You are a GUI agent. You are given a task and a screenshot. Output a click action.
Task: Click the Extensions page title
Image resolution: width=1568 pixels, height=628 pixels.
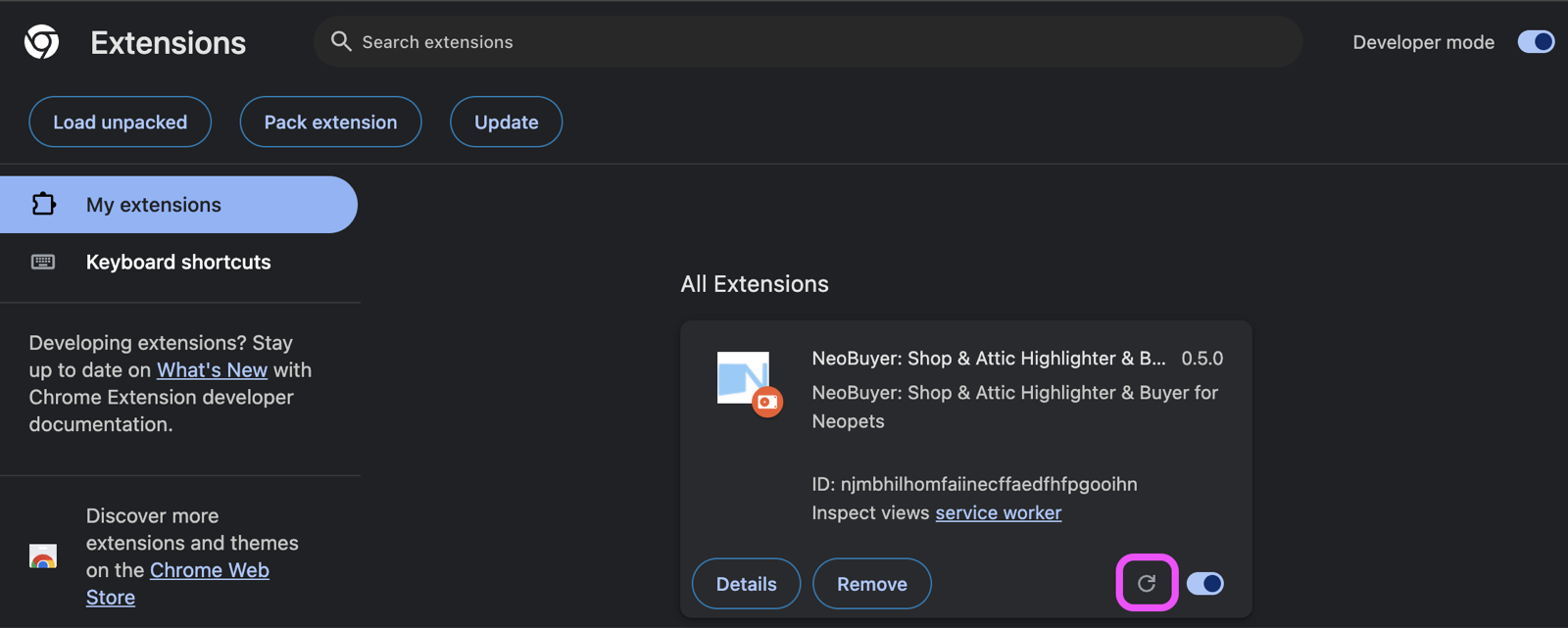tap(169, 43)
